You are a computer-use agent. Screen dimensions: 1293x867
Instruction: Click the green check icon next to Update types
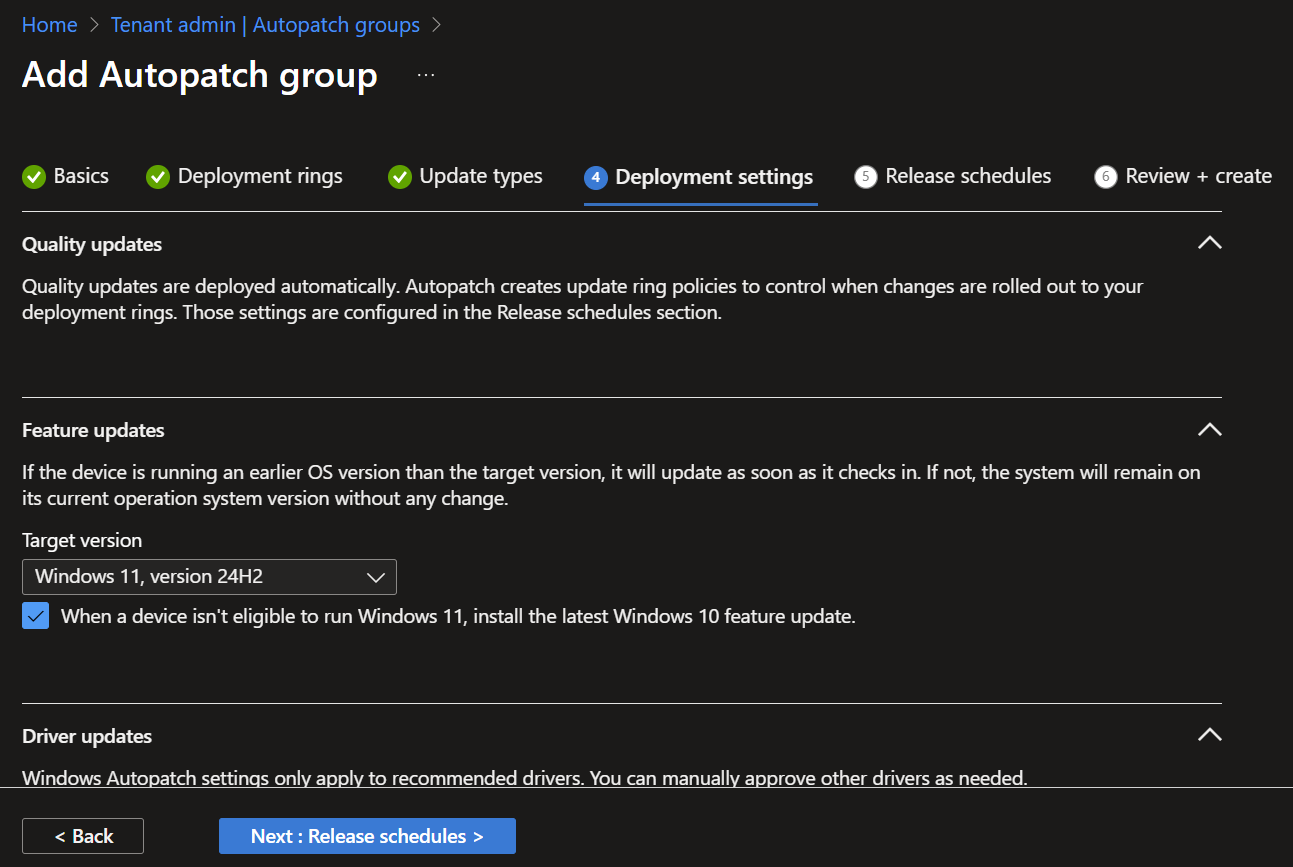point(400,177)
